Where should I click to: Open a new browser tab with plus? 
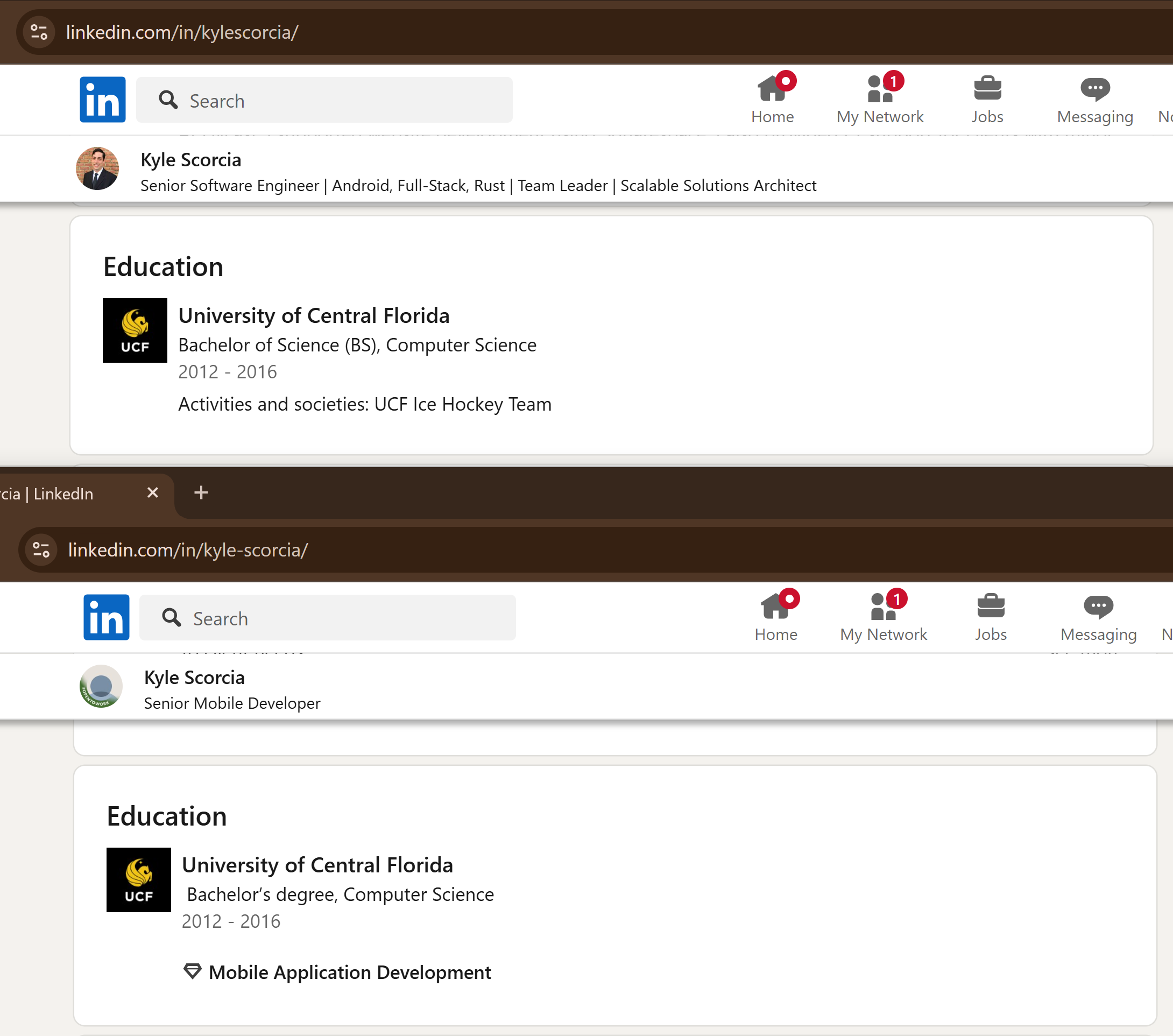tap(201, 492)
